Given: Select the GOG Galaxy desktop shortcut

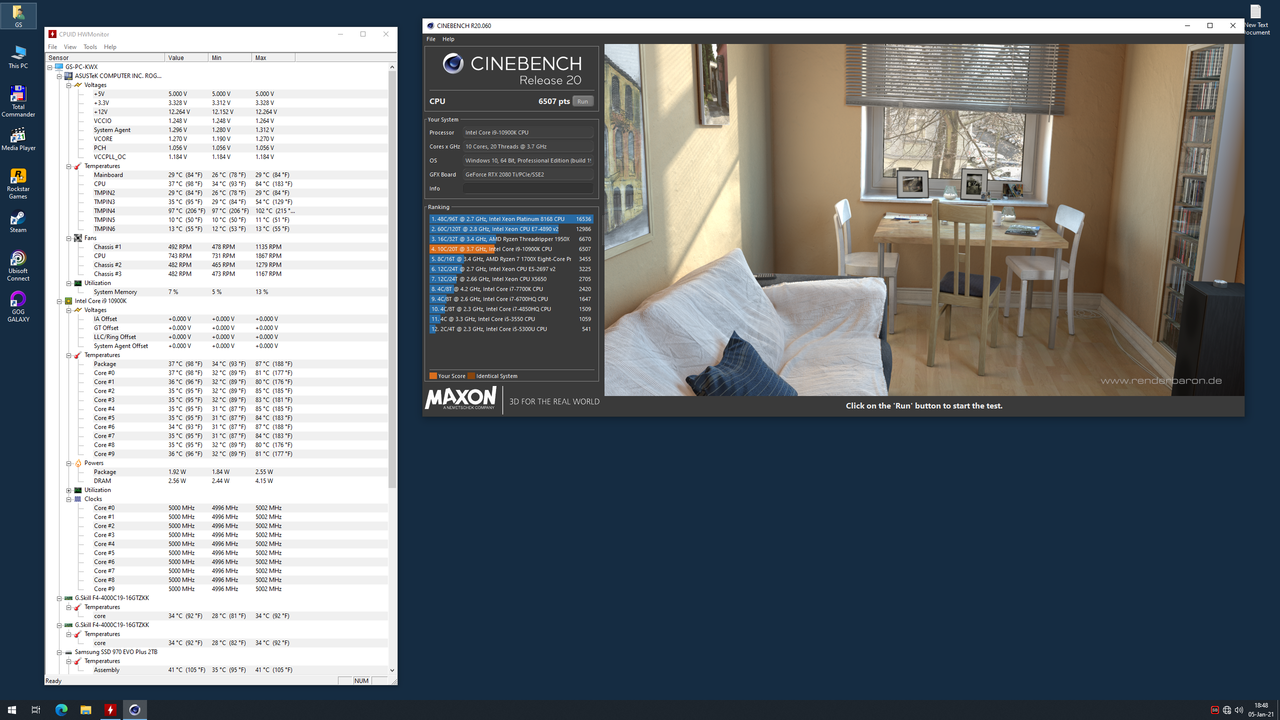Looking at the screenshot, I should click(x=18, y=306).
